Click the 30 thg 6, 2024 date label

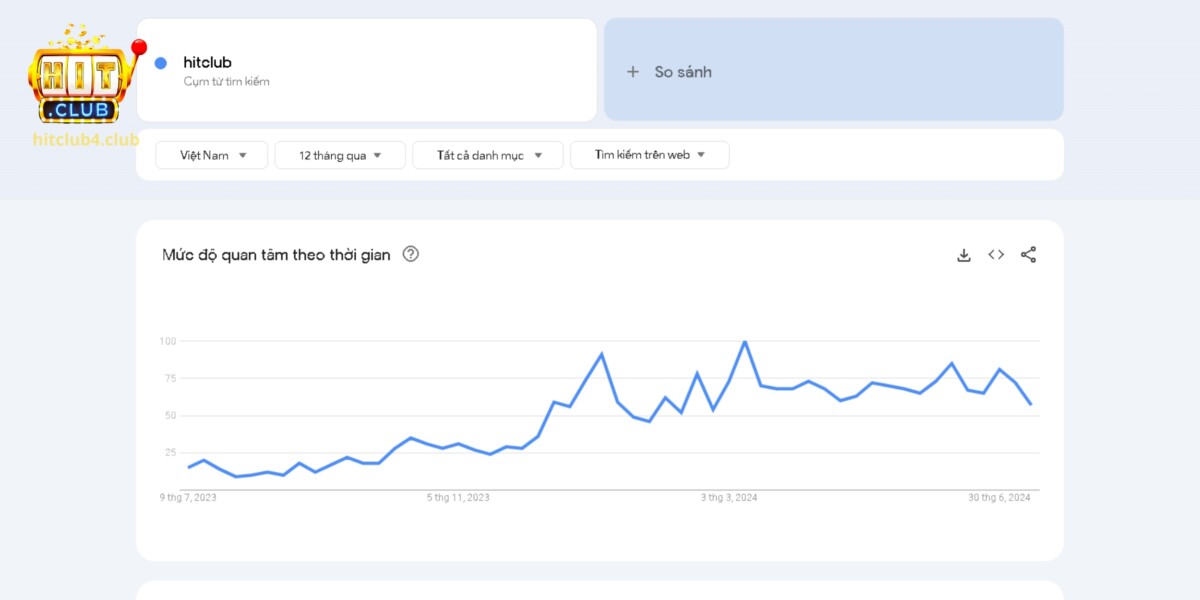pyautogui.click(x=1000, y=496)
